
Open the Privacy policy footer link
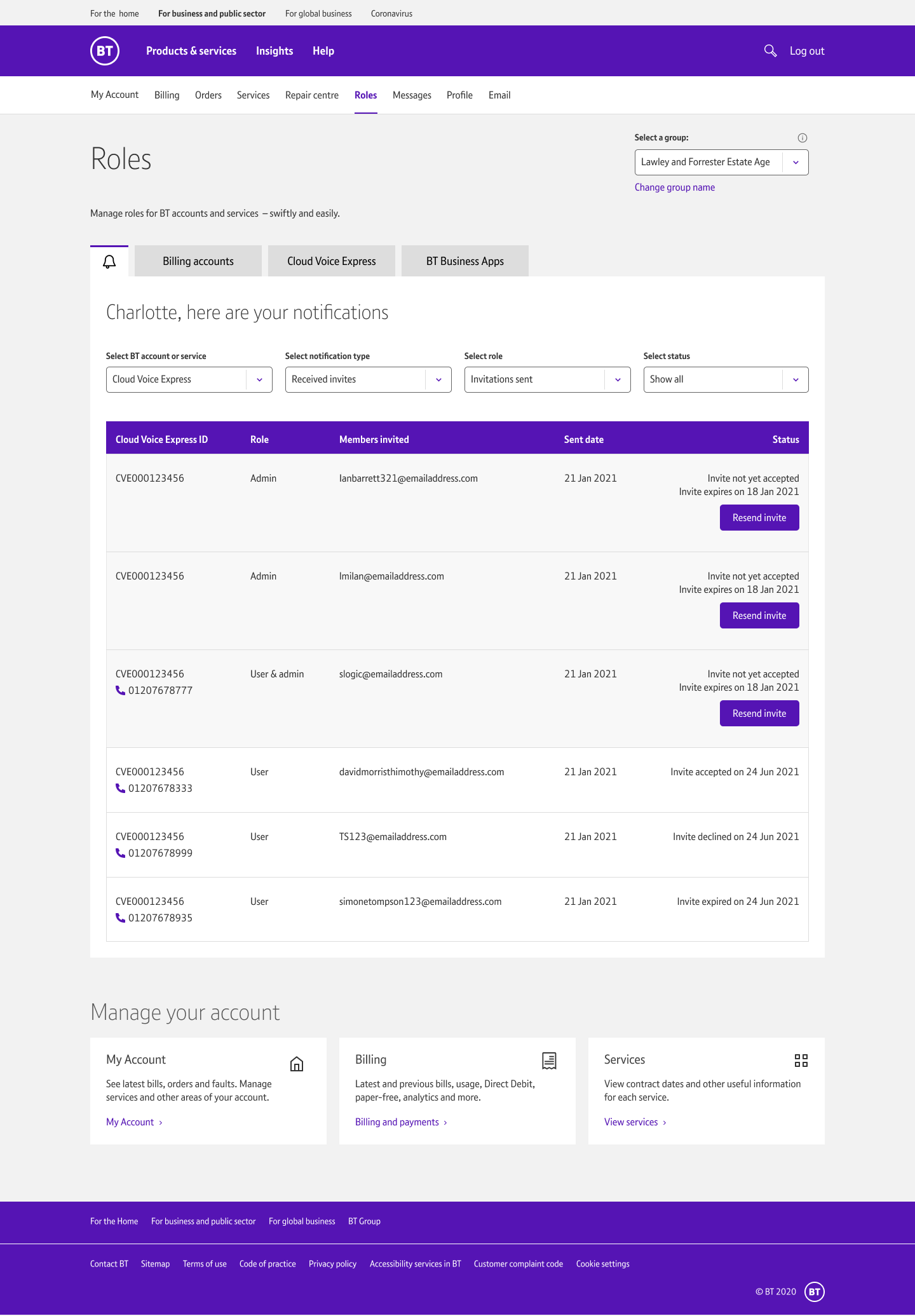tap(333, 1264)
